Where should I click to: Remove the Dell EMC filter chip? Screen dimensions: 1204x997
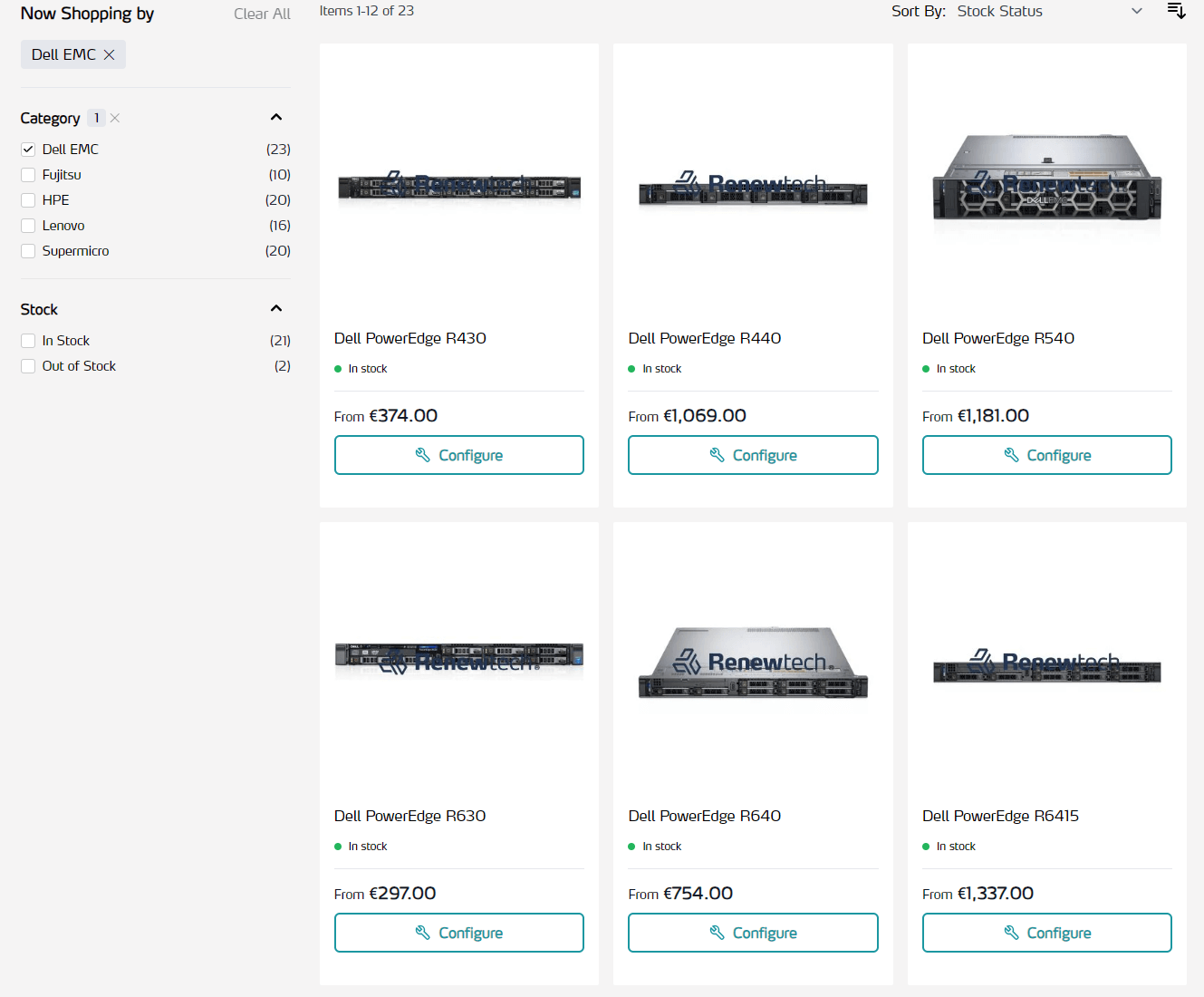[109, 54]
